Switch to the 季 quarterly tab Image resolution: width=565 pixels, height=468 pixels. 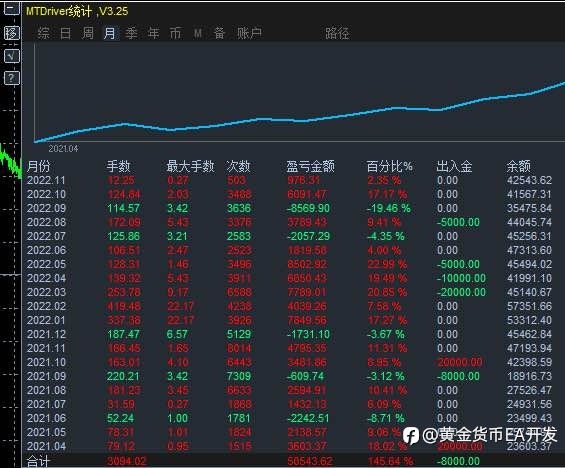(132, 33)
